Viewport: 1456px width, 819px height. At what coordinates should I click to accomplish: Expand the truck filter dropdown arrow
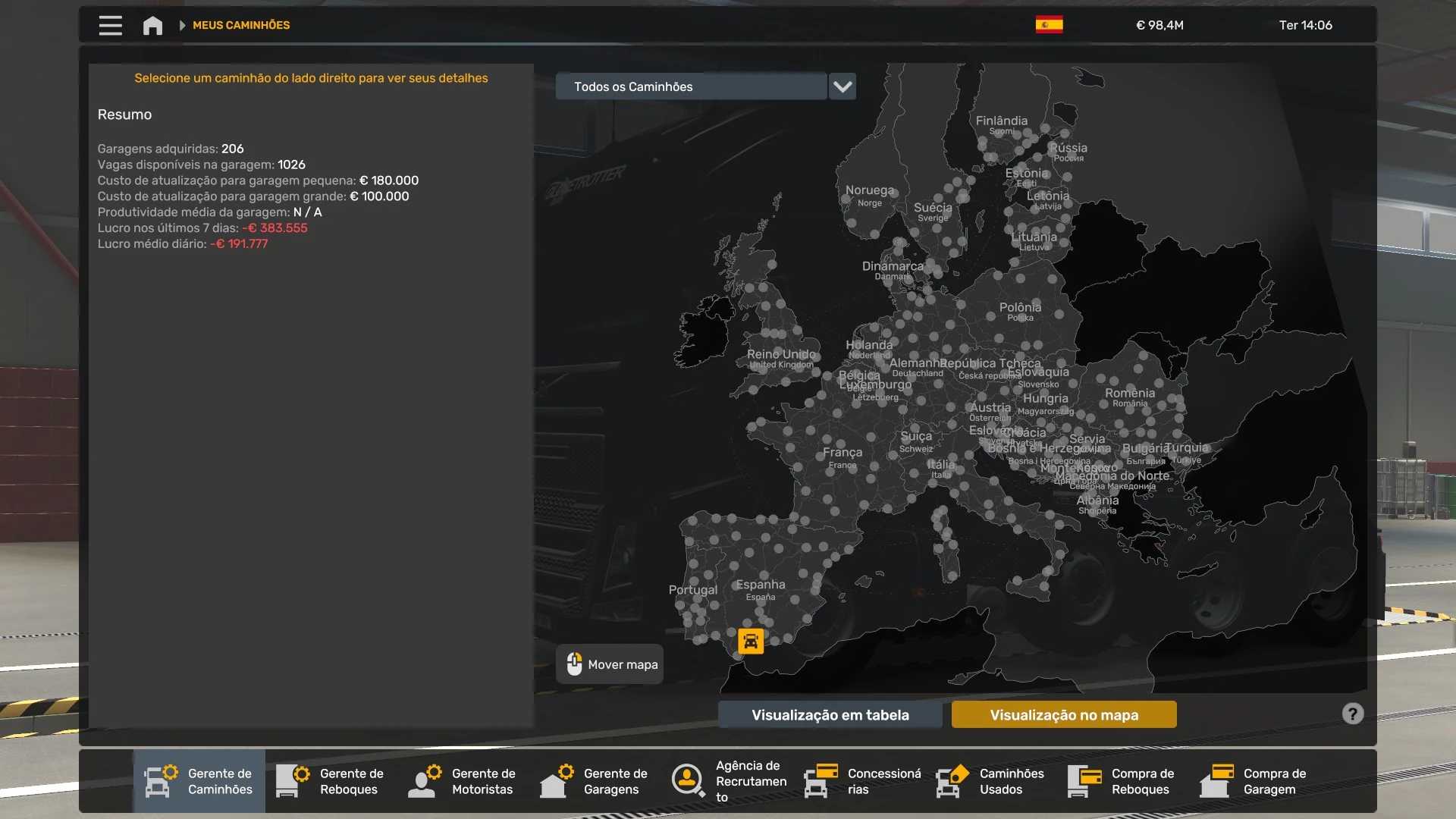point(842,86)
